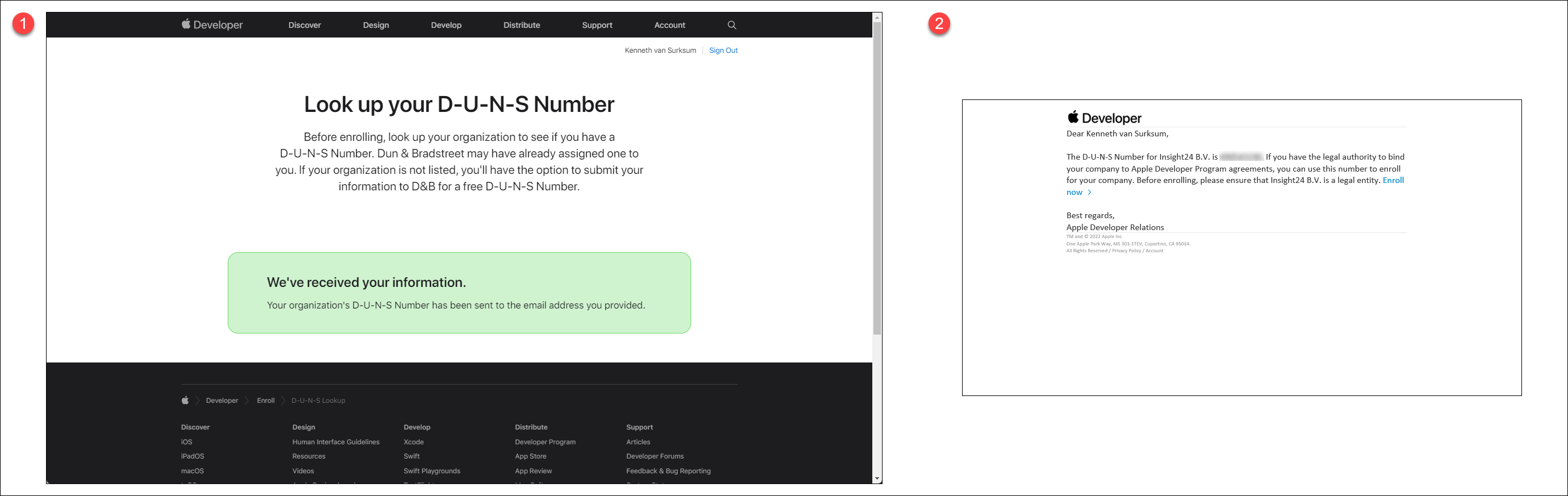The width and height of the screenshot is (1568, 496).
Task: Click the scrollbar up arrow
Action: pos(877,17)
